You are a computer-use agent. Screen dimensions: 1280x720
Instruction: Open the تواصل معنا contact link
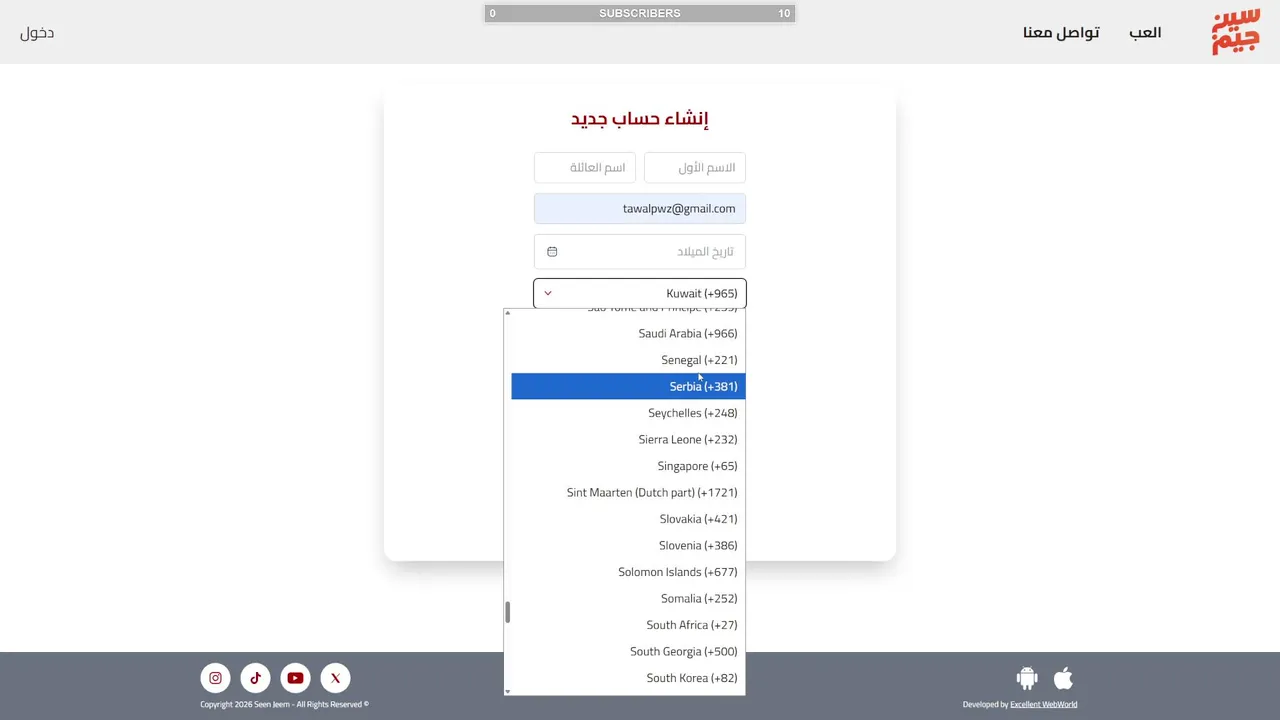tap(1061, 33)
